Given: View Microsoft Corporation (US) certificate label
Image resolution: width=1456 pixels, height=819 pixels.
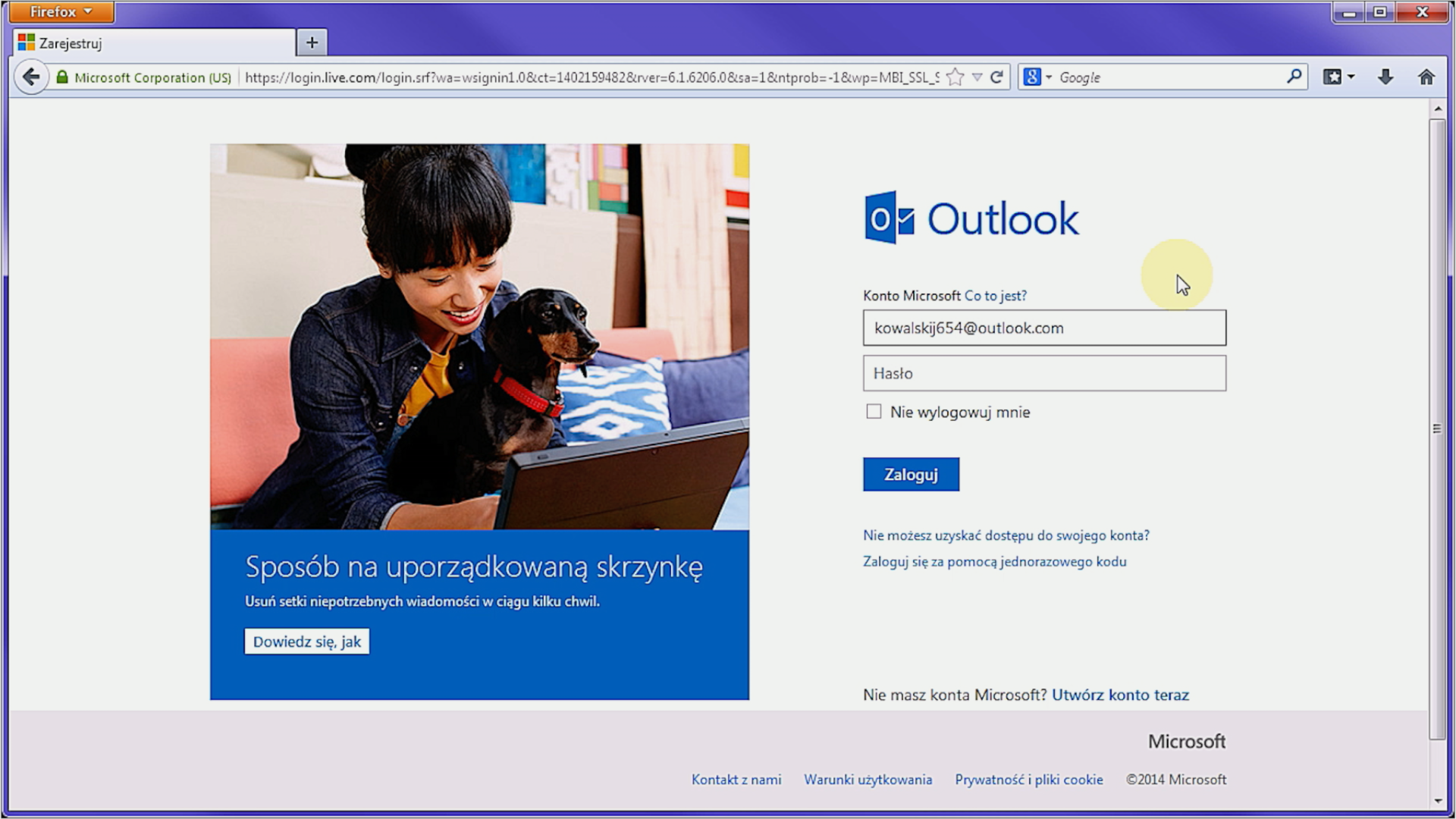Looking at the screenshot, I should click(153, 77).
